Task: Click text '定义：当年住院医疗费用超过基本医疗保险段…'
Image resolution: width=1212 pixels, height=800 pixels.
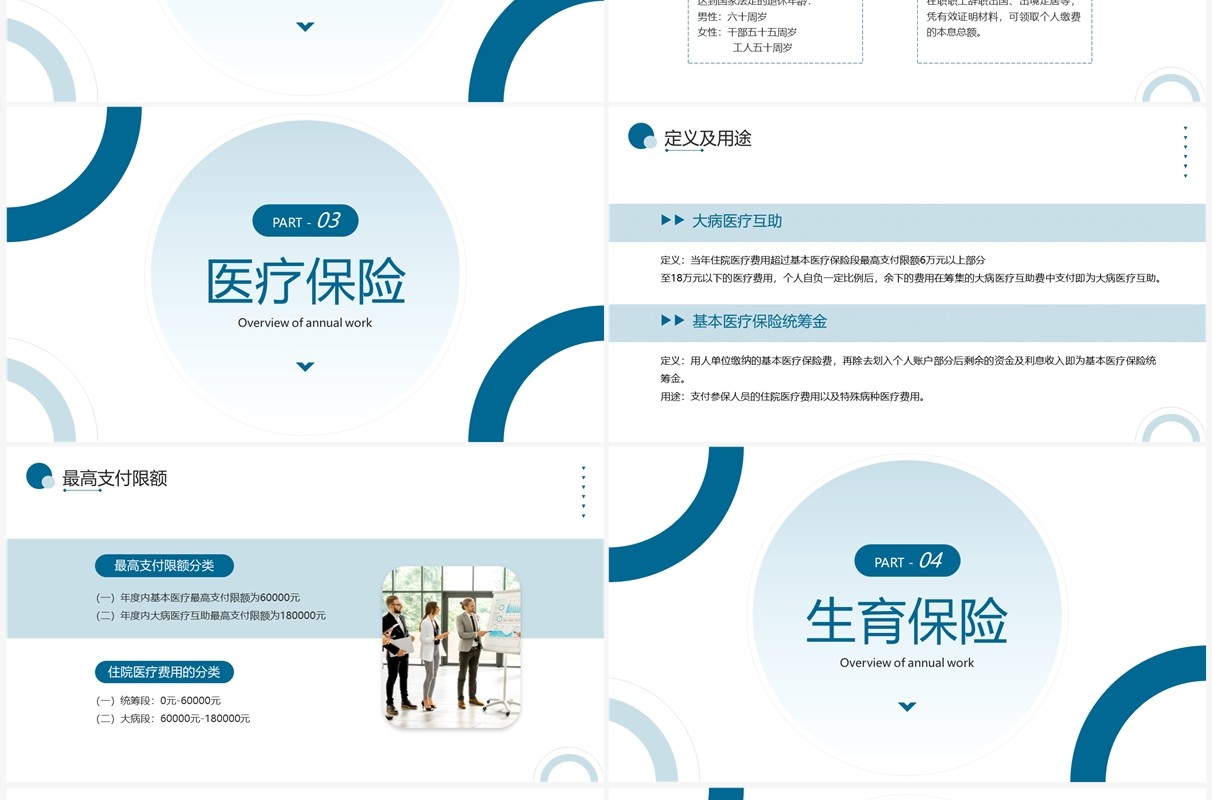Action: tap(823, 260)
